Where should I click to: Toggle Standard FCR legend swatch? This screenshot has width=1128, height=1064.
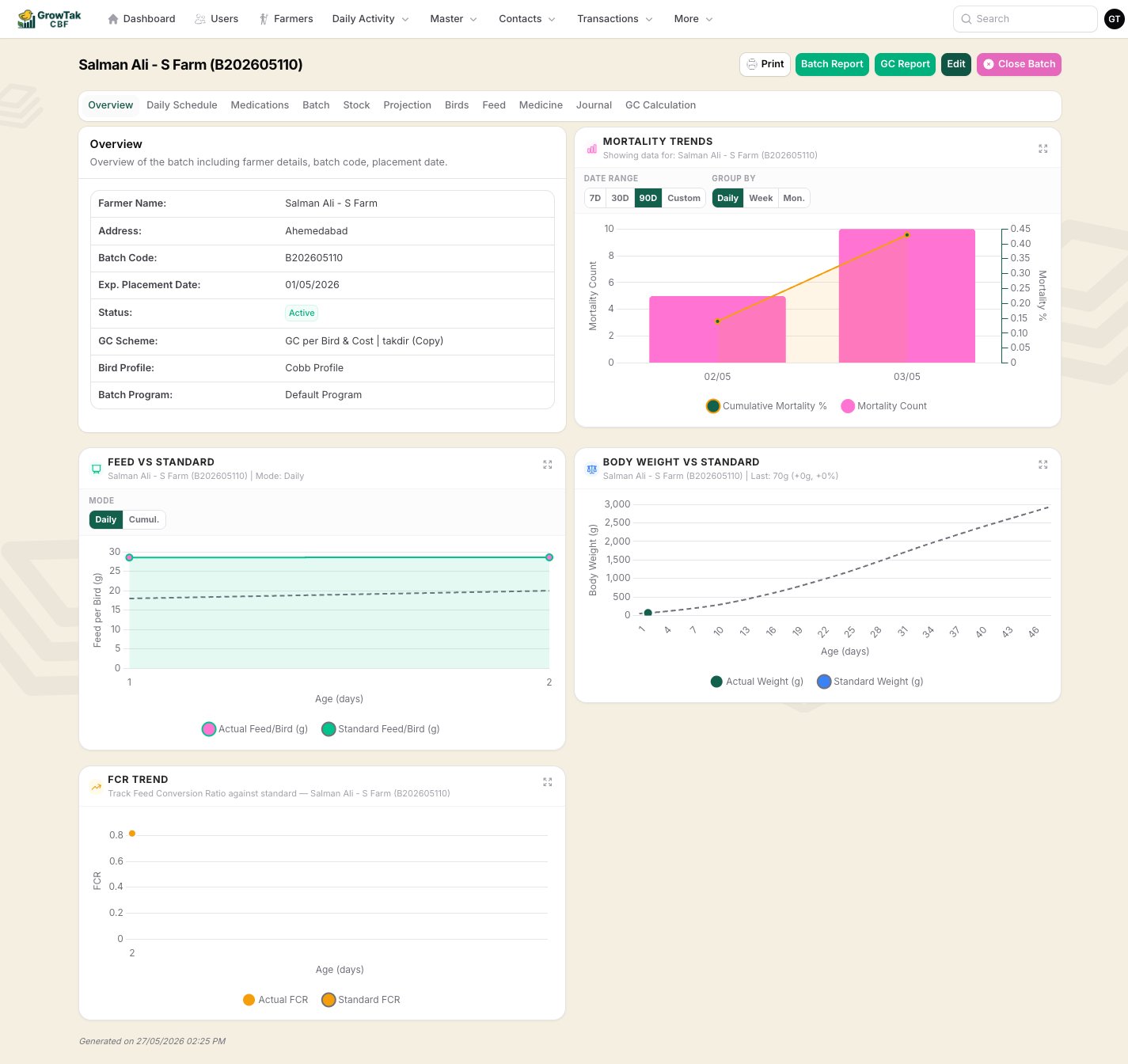tap(329, 1000)
